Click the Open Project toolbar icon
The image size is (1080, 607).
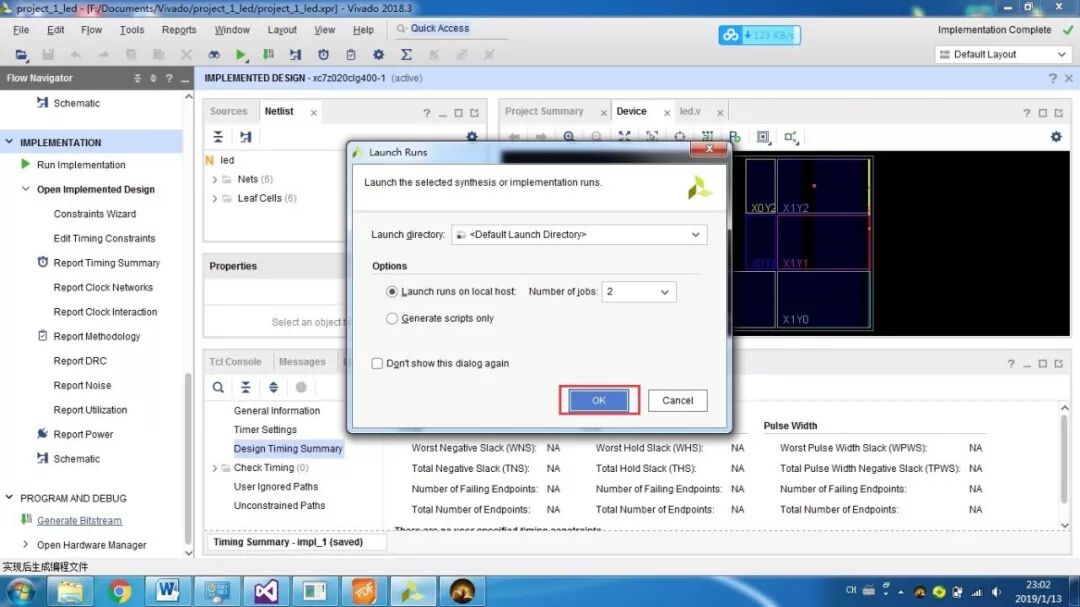21,54
